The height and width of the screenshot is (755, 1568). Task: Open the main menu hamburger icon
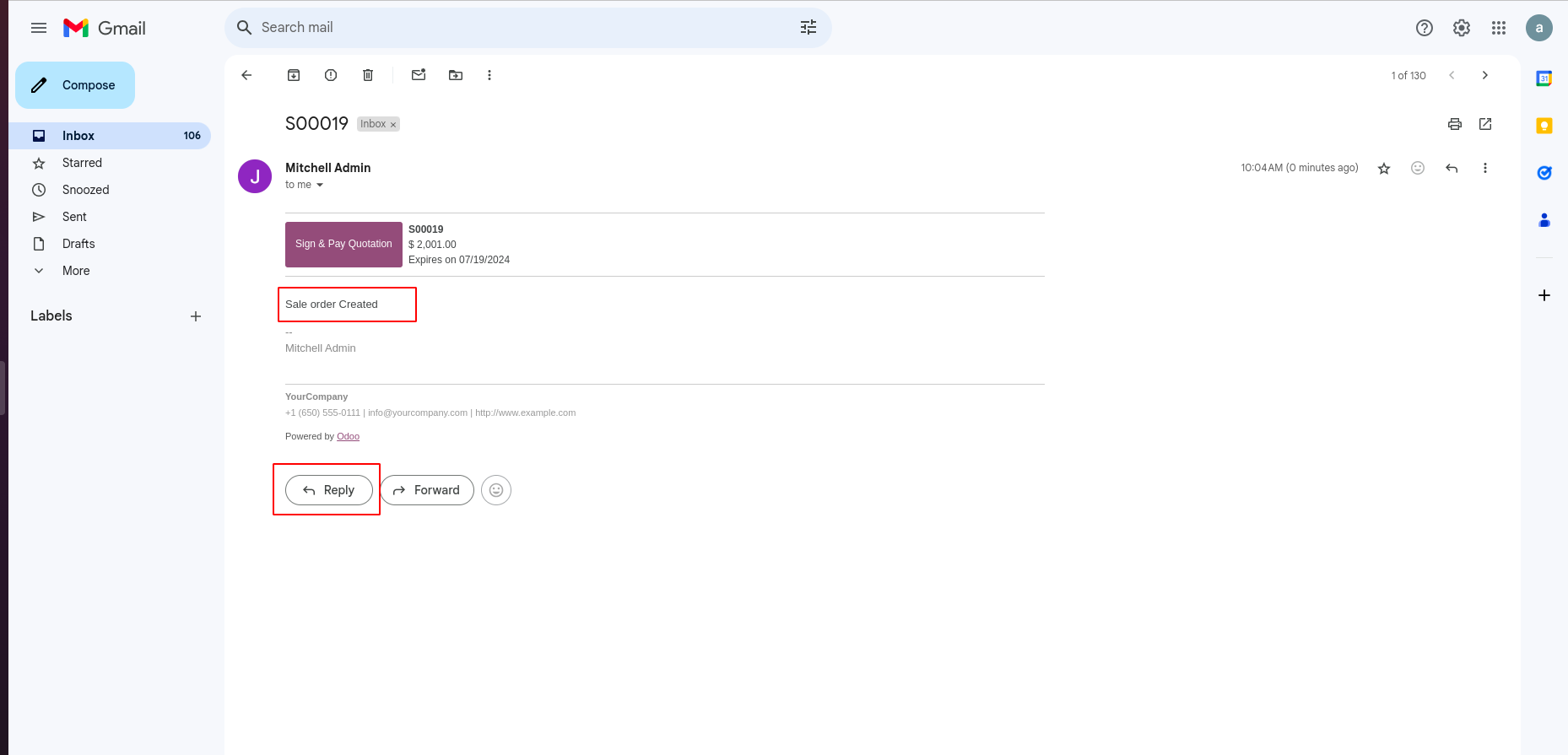(x=39, y=28)
